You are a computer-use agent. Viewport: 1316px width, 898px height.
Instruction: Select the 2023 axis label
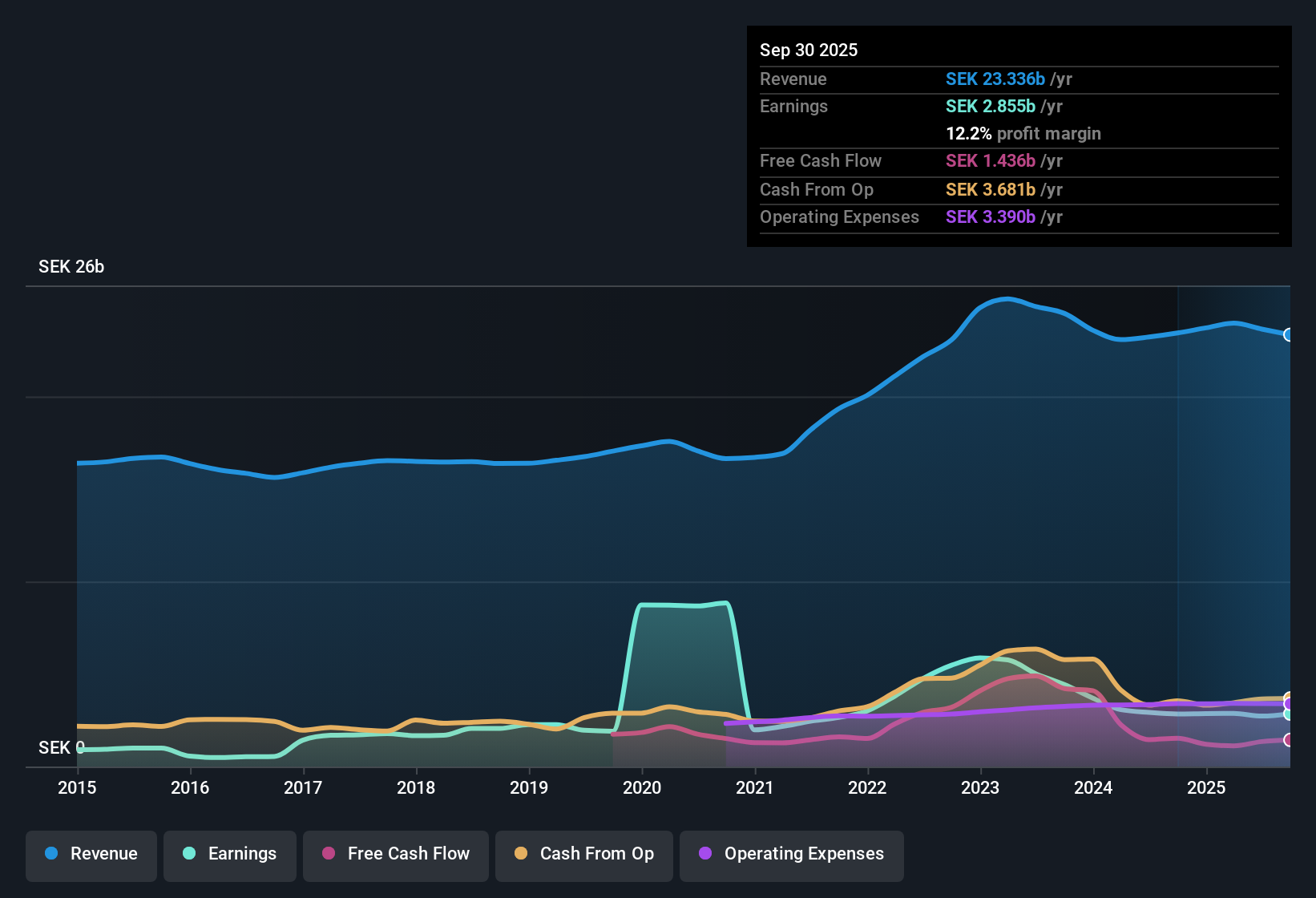[x=981, y=788]
